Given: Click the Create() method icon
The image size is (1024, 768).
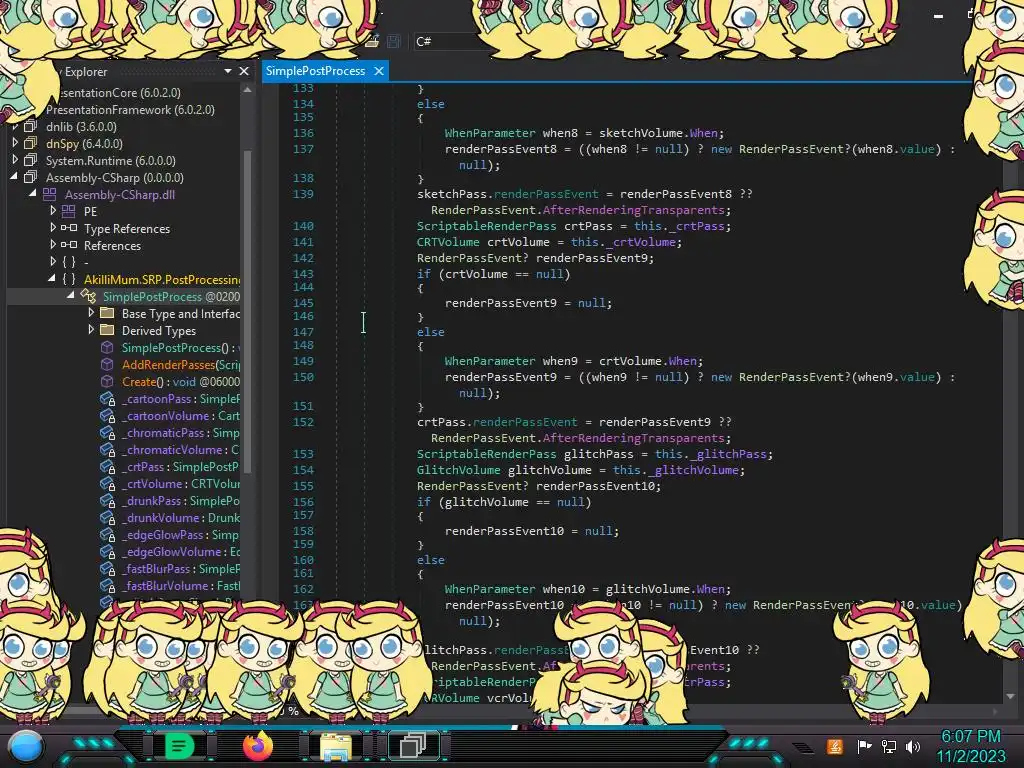Looking at the screenshot, I should (x=107, y=381).
